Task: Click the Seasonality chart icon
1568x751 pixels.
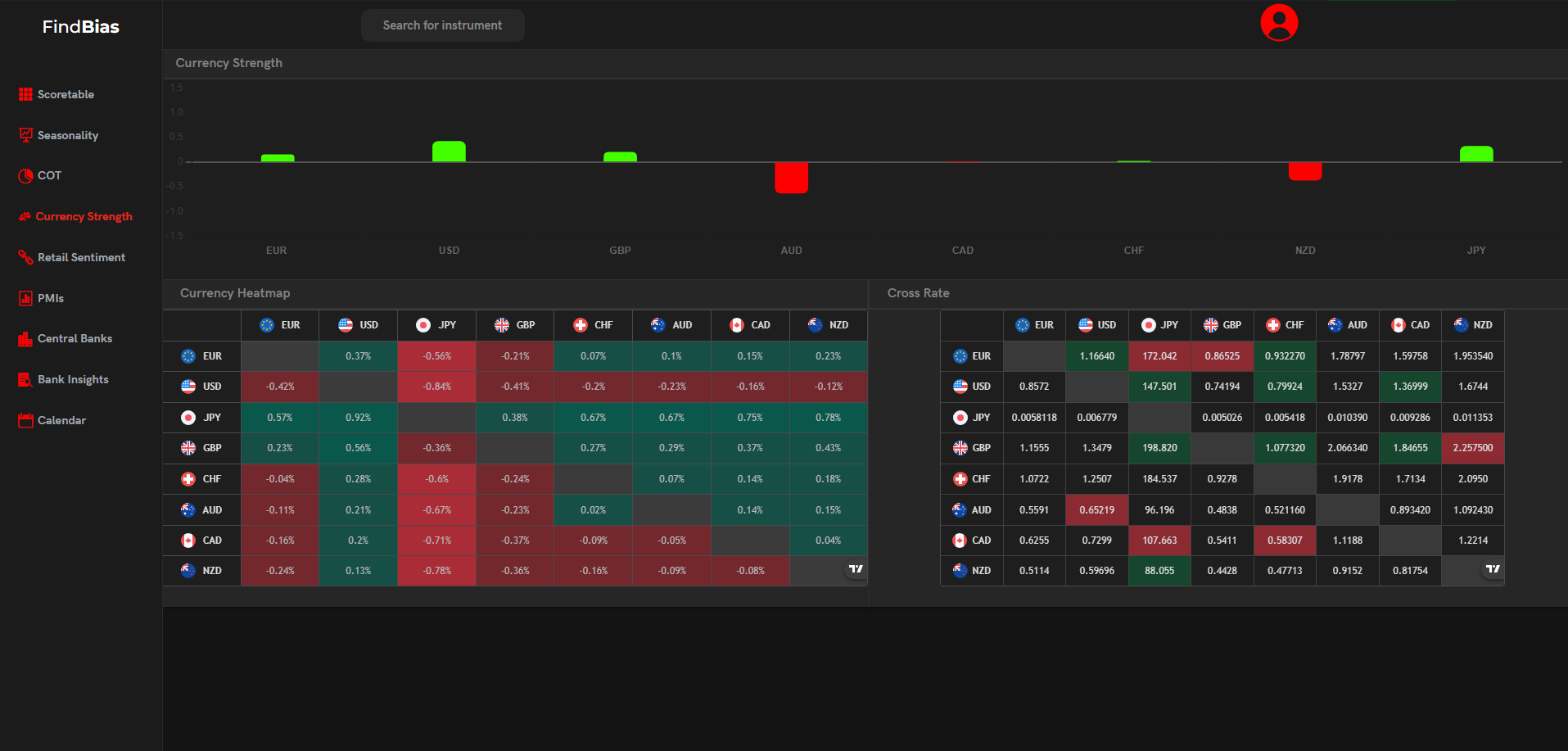Action: click(25, 135)
